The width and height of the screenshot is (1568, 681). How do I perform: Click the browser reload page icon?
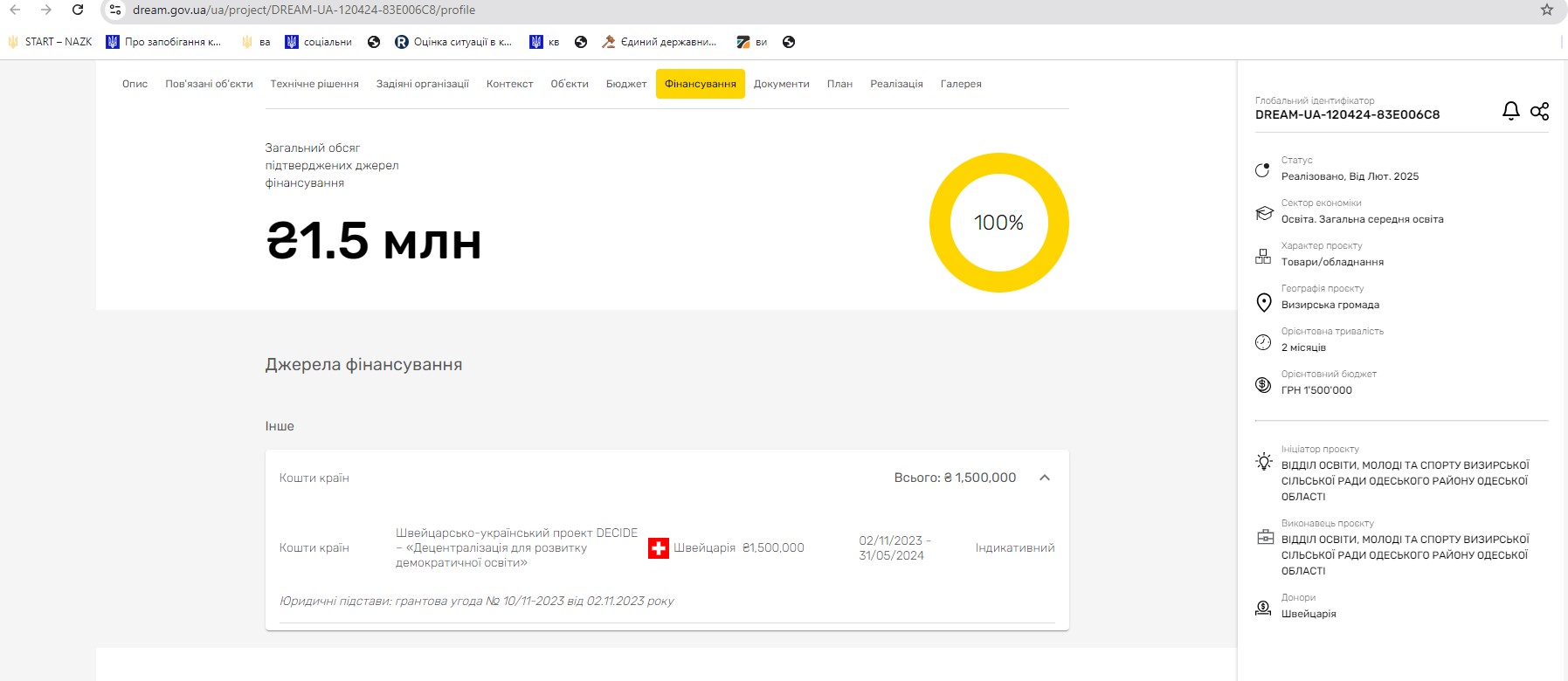pyautogui.click(x=78, y=10)
